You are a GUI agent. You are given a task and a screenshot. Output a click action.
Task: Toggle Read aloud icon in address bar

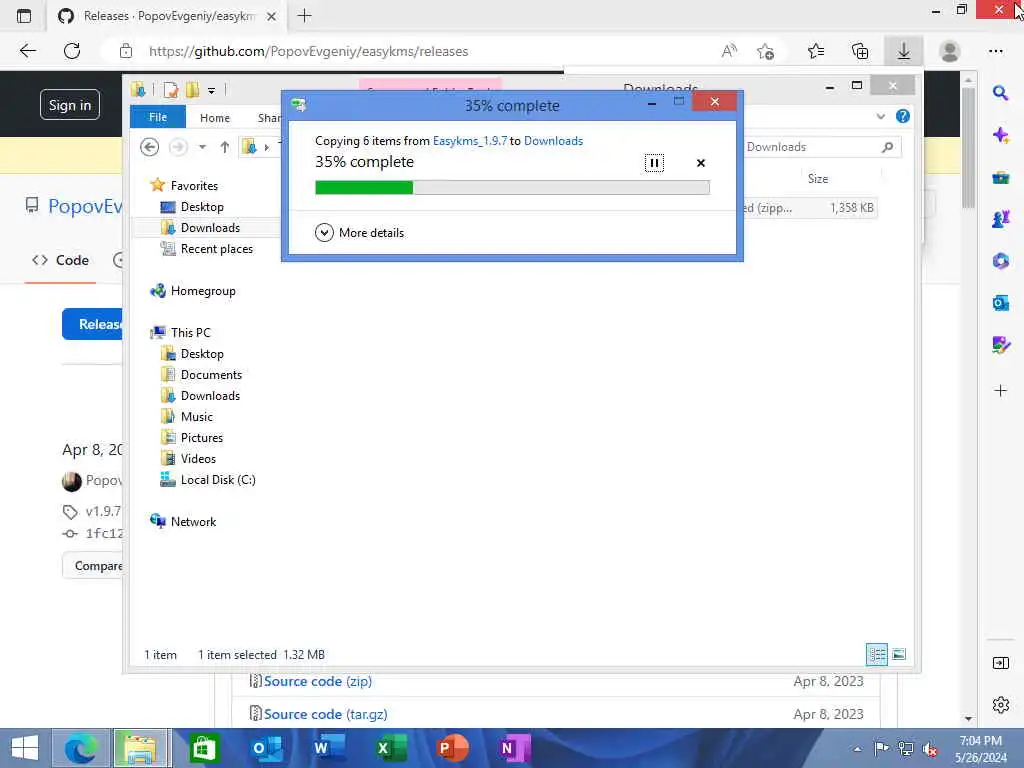[729, 51]
